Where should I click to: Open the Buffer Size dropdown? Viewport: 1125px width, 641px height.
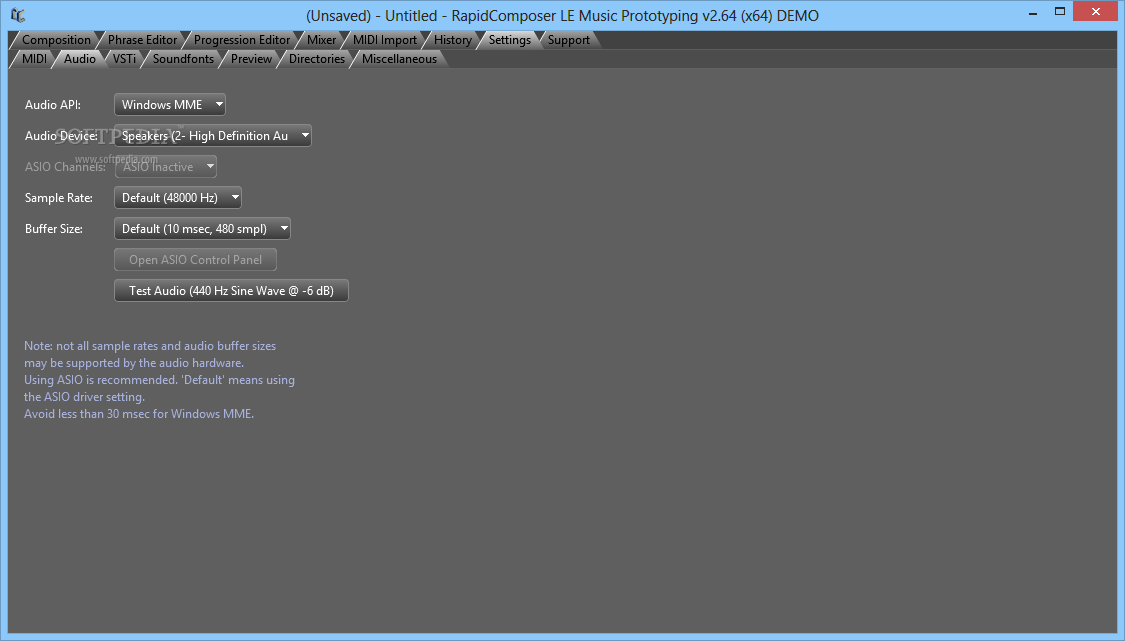pos(202,229)
